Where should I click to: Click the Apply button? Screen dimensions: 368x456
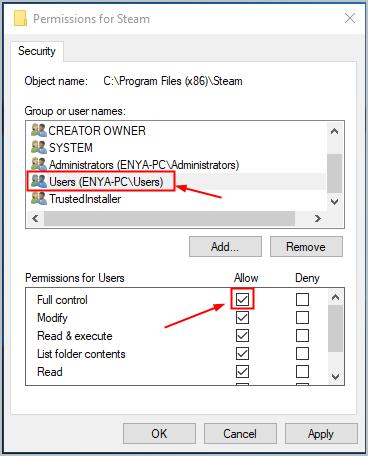pyautogui.click(x=321, y=434)
